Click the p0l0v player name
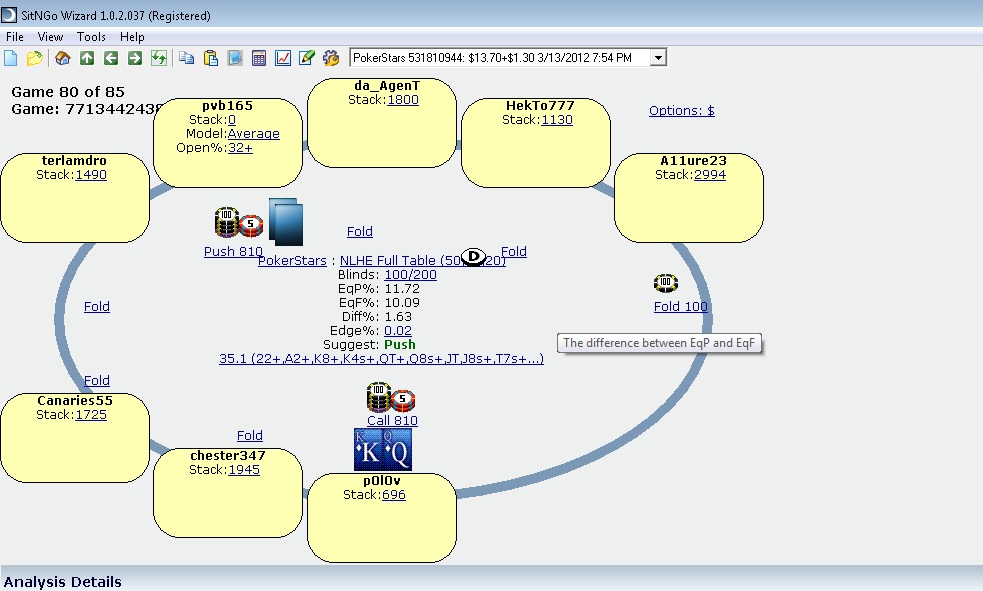 click(x=382, y=481)
